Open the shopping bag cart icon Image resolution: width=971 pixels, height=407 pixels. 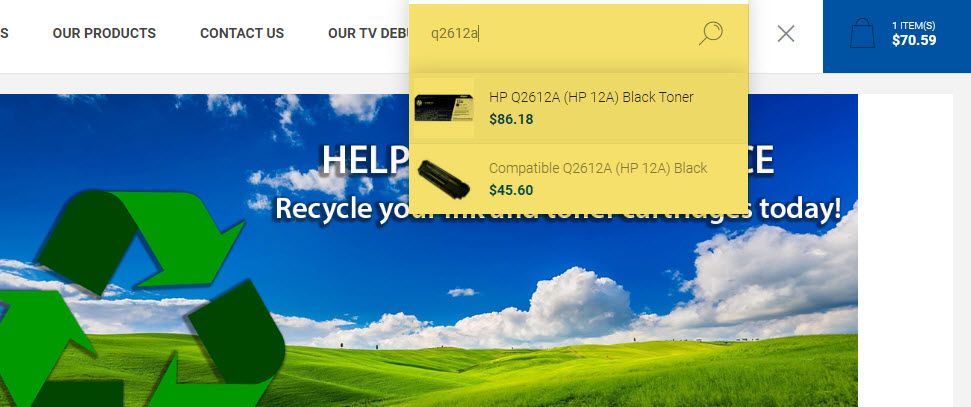tap(862, 33)
